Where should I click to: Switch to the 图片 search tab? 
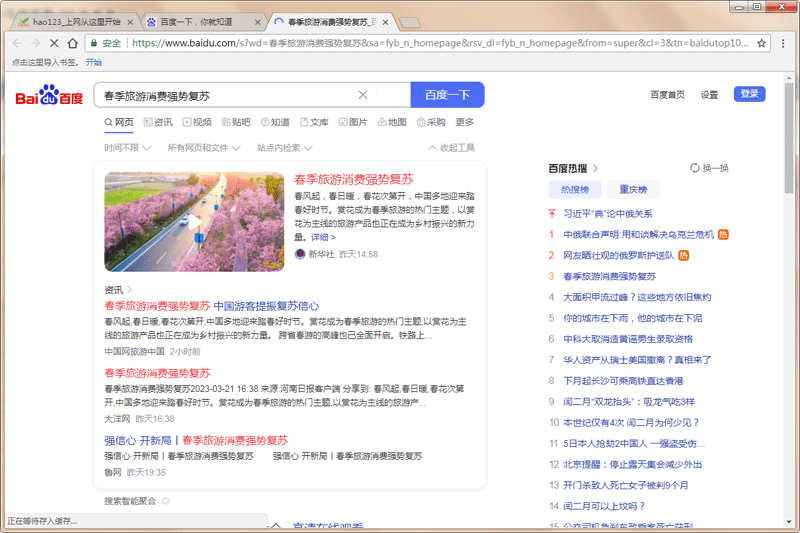click(352, 122)
